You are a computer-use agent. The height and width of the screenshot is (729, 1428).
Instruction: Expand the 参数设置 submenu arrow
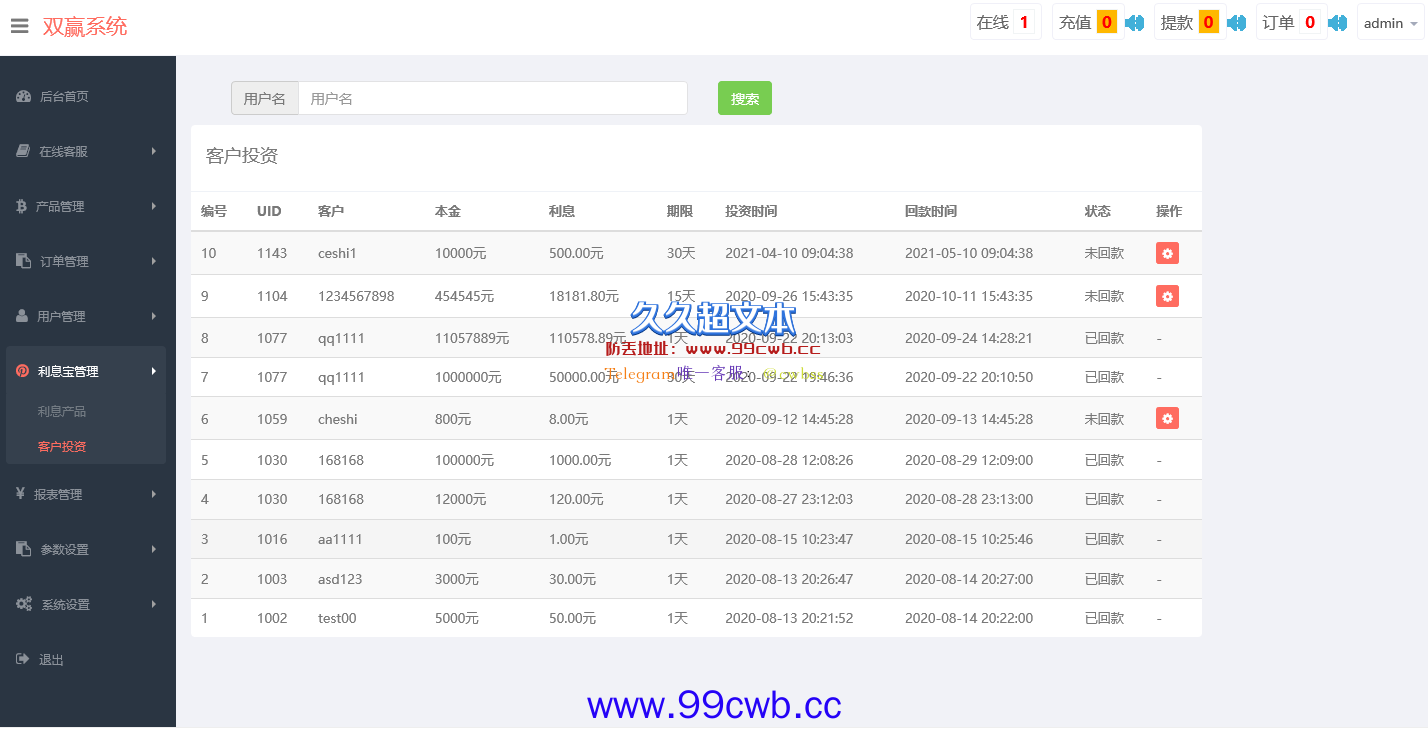(154, 549)
